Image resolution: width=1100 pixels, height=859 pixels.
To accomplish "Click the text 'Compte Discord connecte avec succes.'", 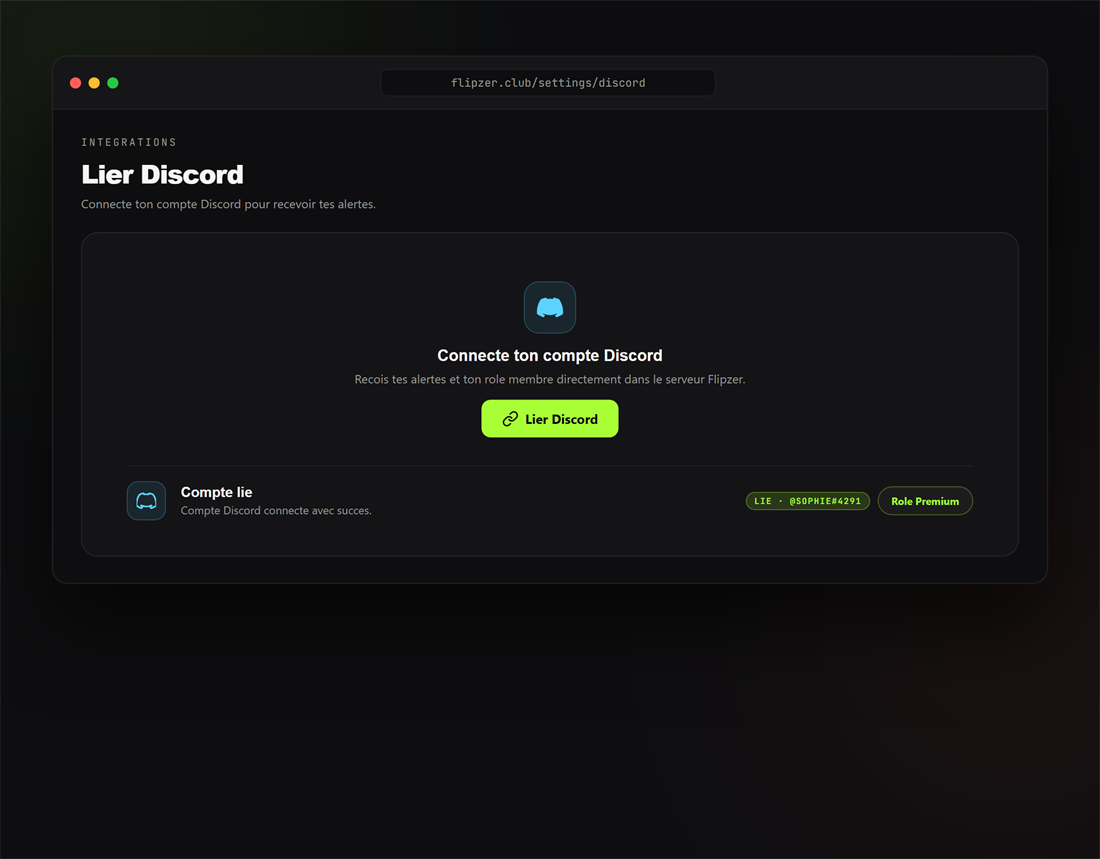I will pyautogui.click(x=276, y=510).
